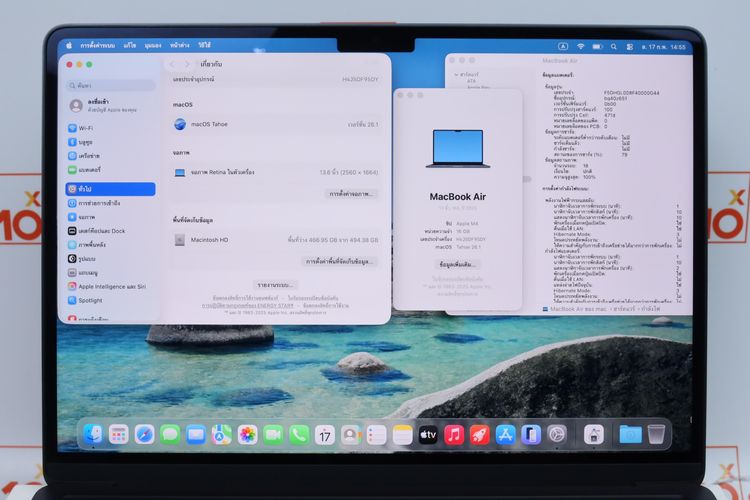This screenshot has width=750, height=500.
Task: Open Maps from the Dock
Action: pos(221,435)
